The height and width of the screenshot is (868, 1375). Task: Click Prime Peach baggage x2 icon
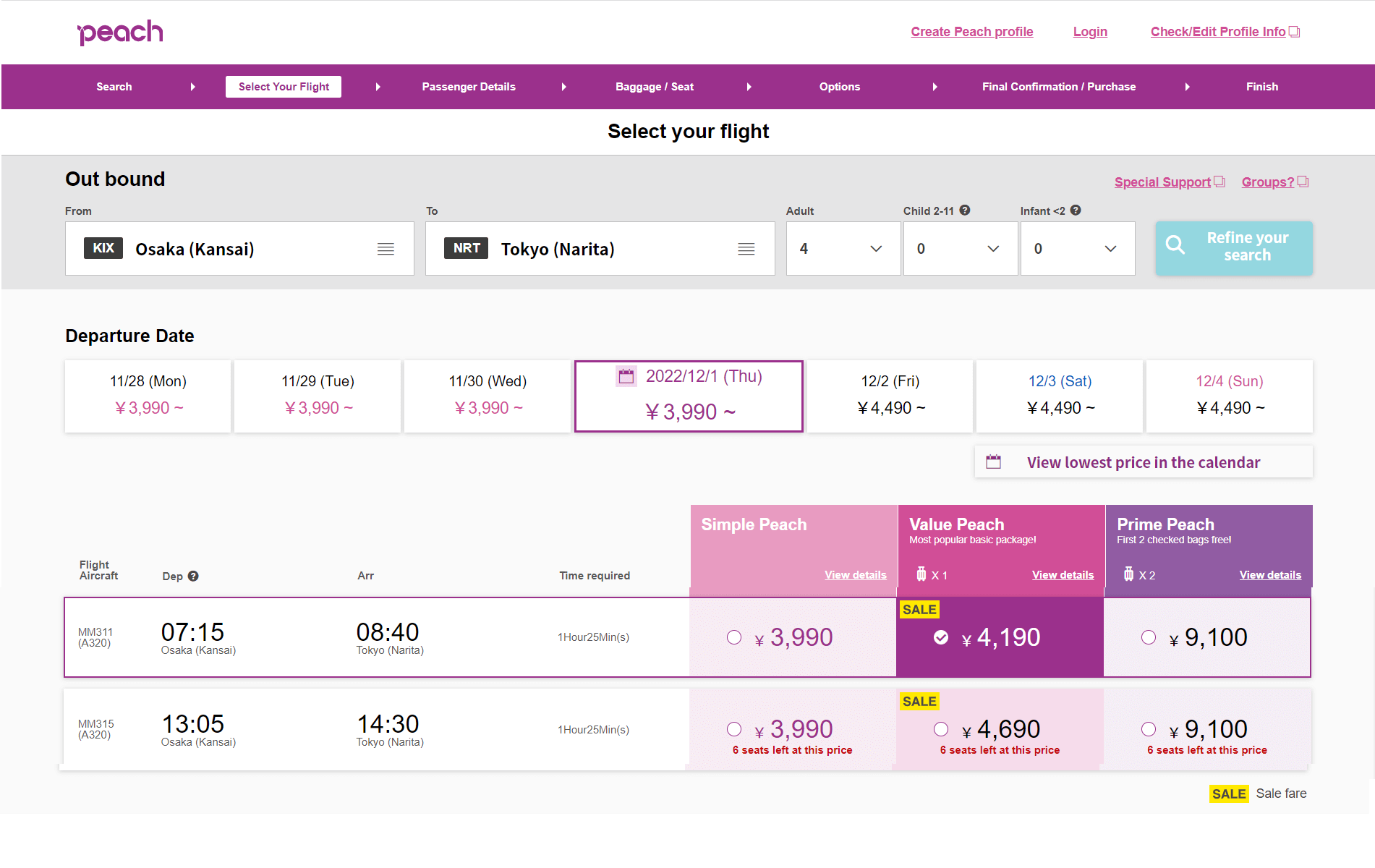[1128, 574]
